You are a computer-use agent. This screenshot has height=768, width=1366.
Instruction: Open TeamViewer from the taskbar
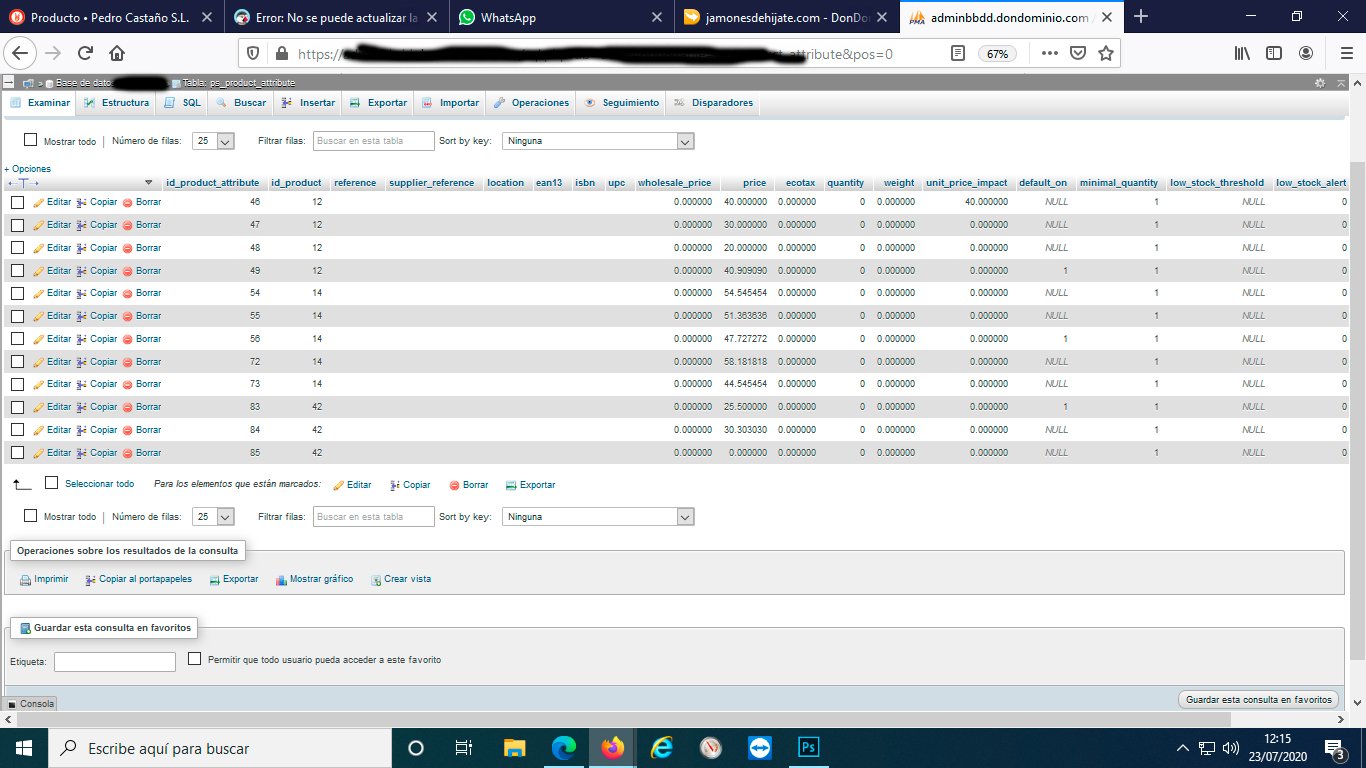coord(759,748)
